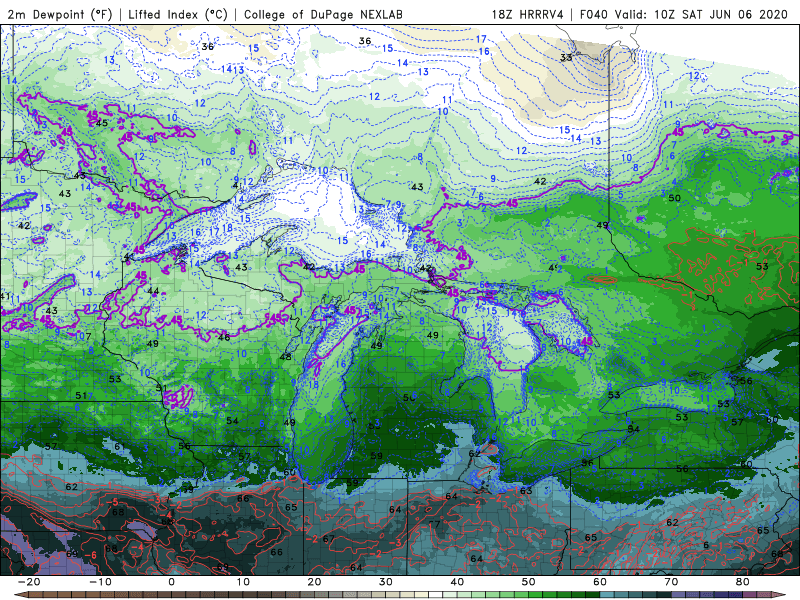Image resolution: width=800 pixels, height=600 pixels.
Task: Click the white segment of the color bar
Action: [435, 594]
